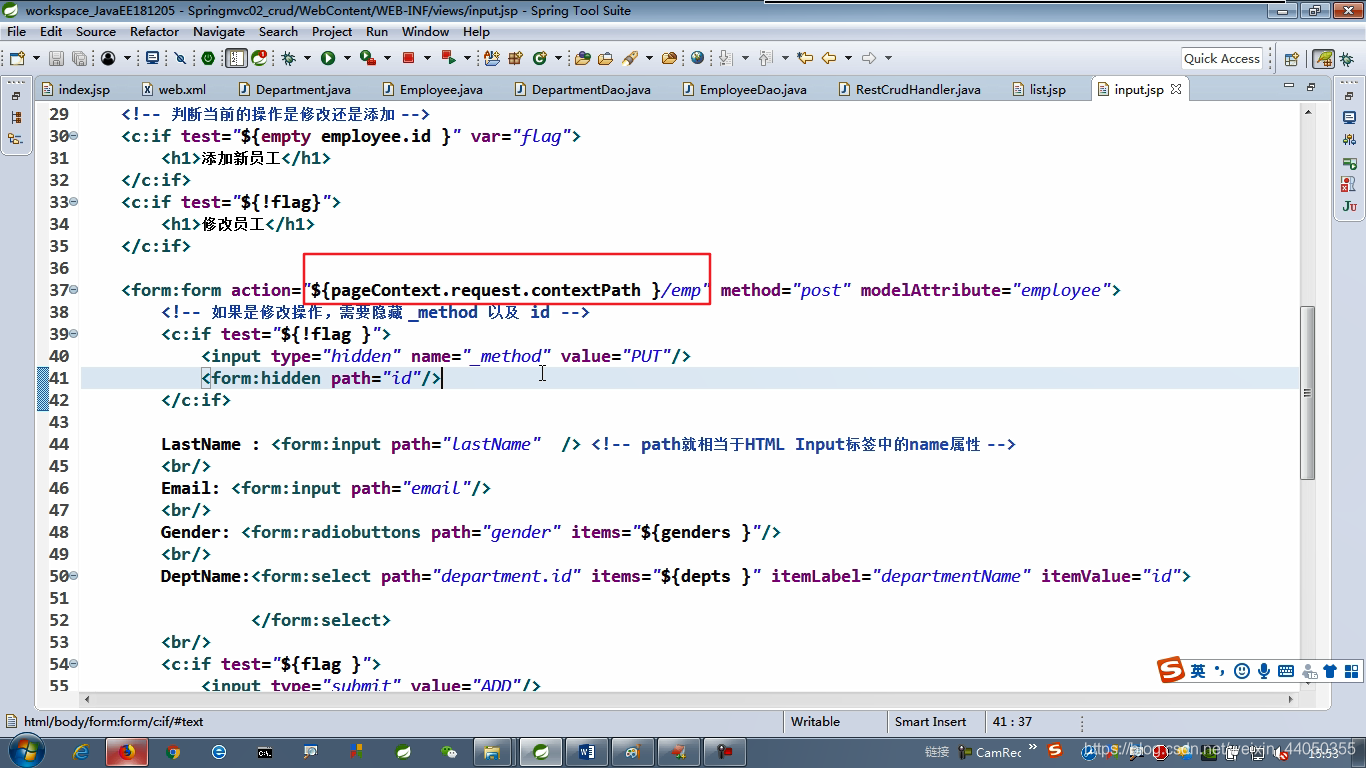Click the Back navigation arrow
Image resolution: width=1366 pixels, height=768 pixels.
click(x=828, y=58)
